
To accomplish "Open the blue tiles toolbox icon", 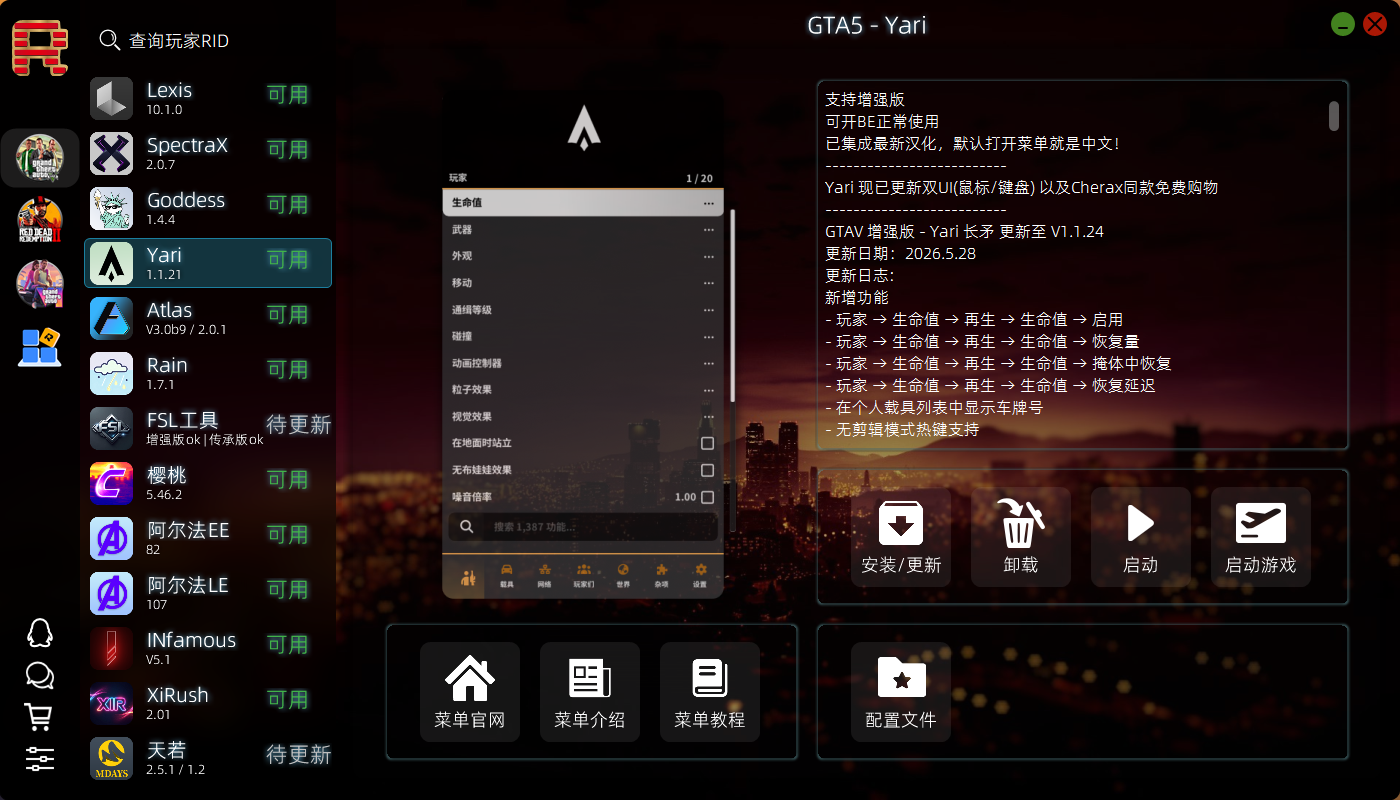I will tap(40, 347).
